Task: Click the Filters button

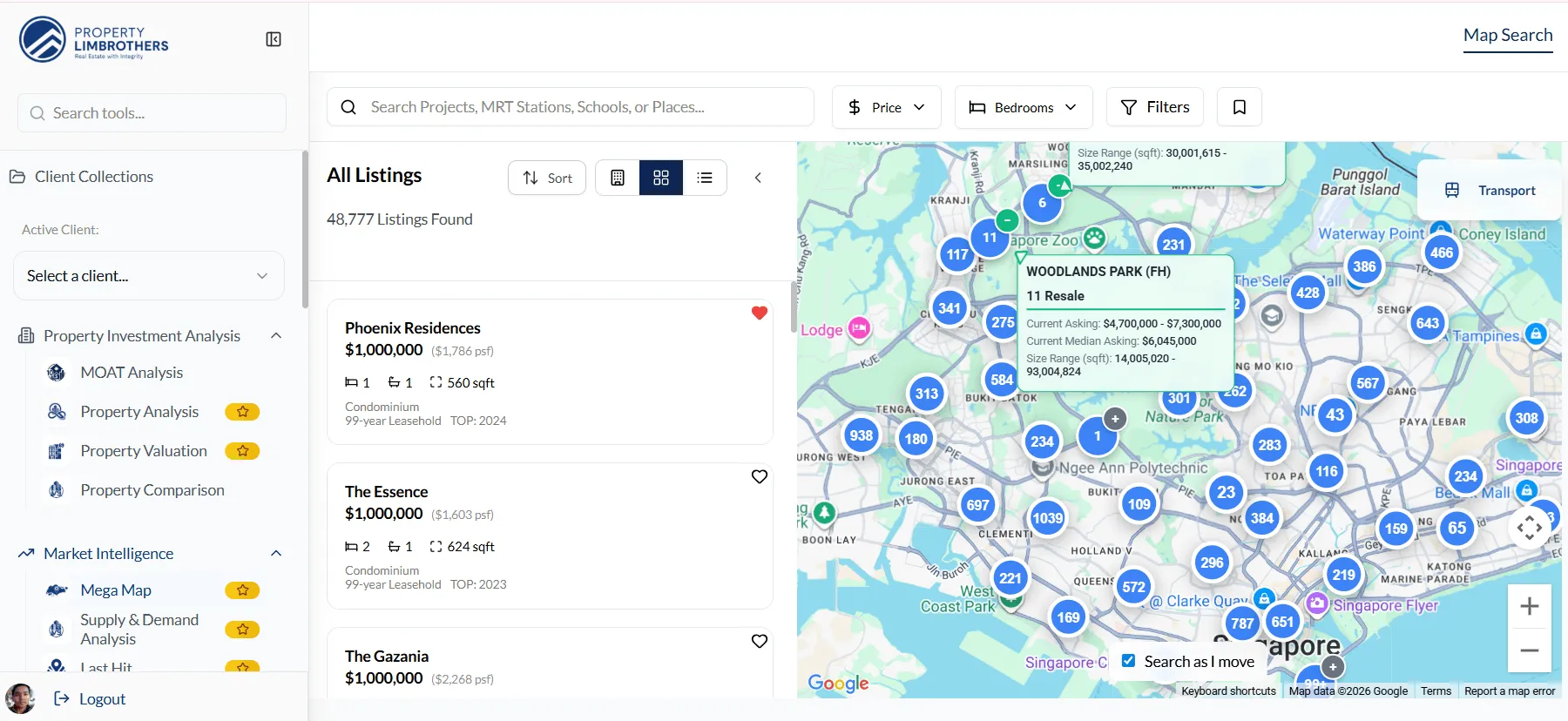Action: point(1154,107)
